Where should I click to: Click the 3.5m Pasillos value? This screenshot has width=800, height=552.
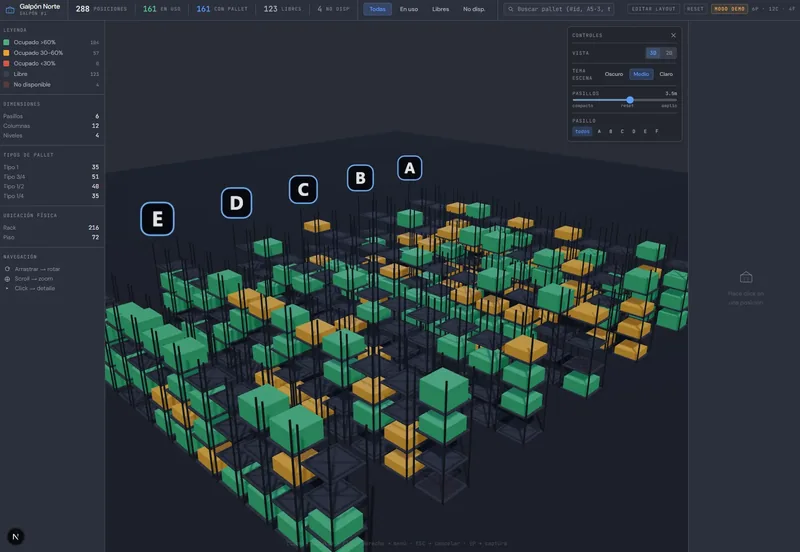[671, 93]
